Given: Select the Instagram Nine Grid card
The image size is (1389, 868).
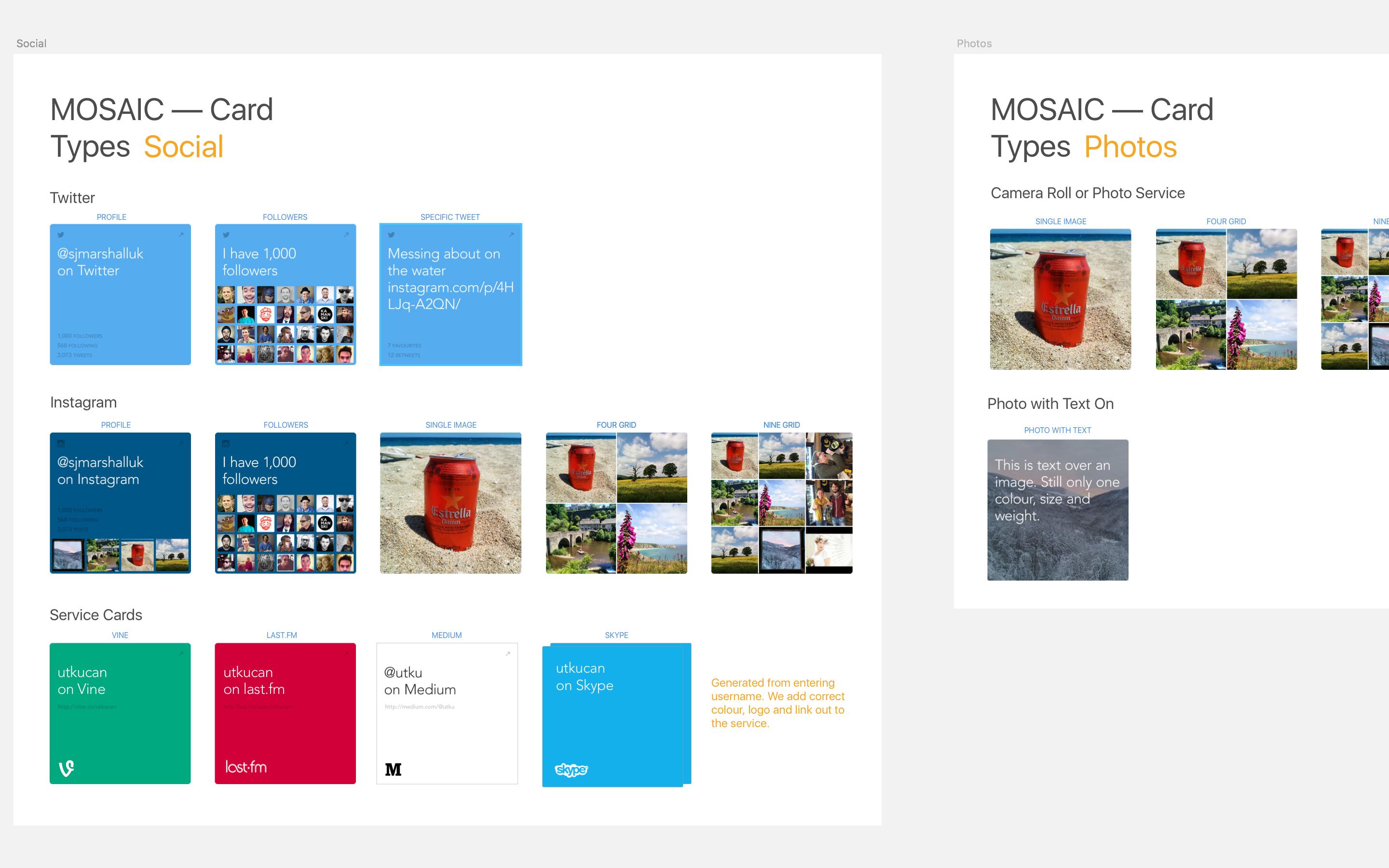Looking at the screenshot, I should click(x=782, y=503).
